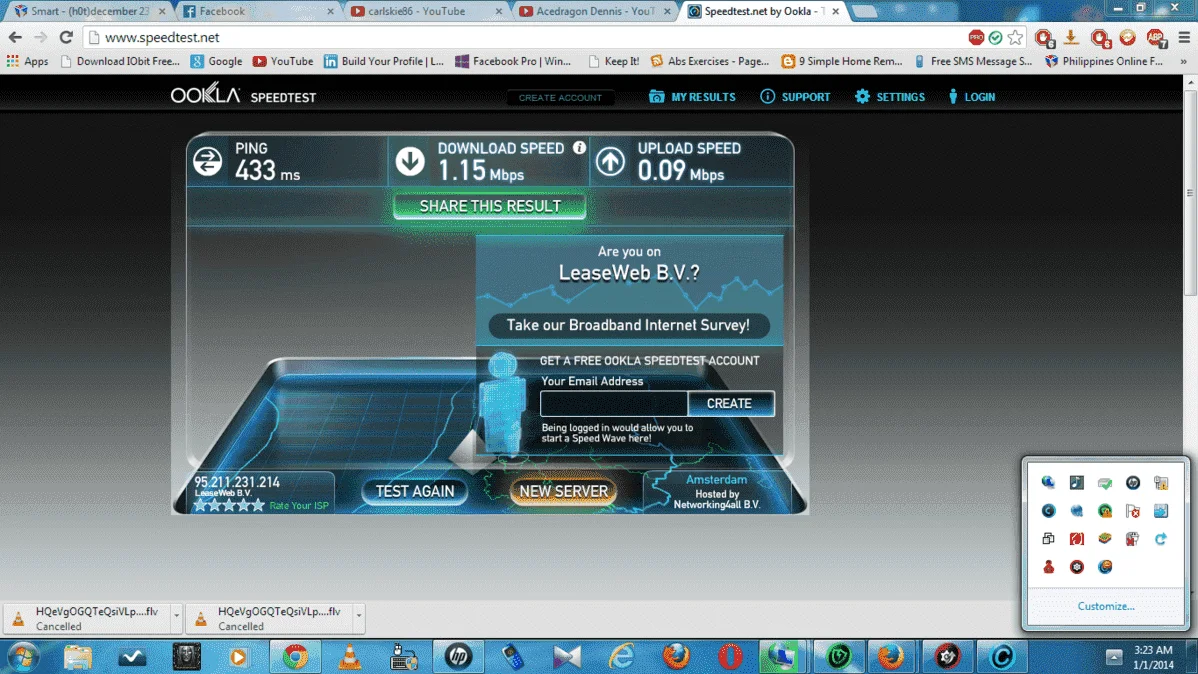1198x674 pixels.
Task: Bookmark this page with star icon
Action: (x=1015, y=37)
